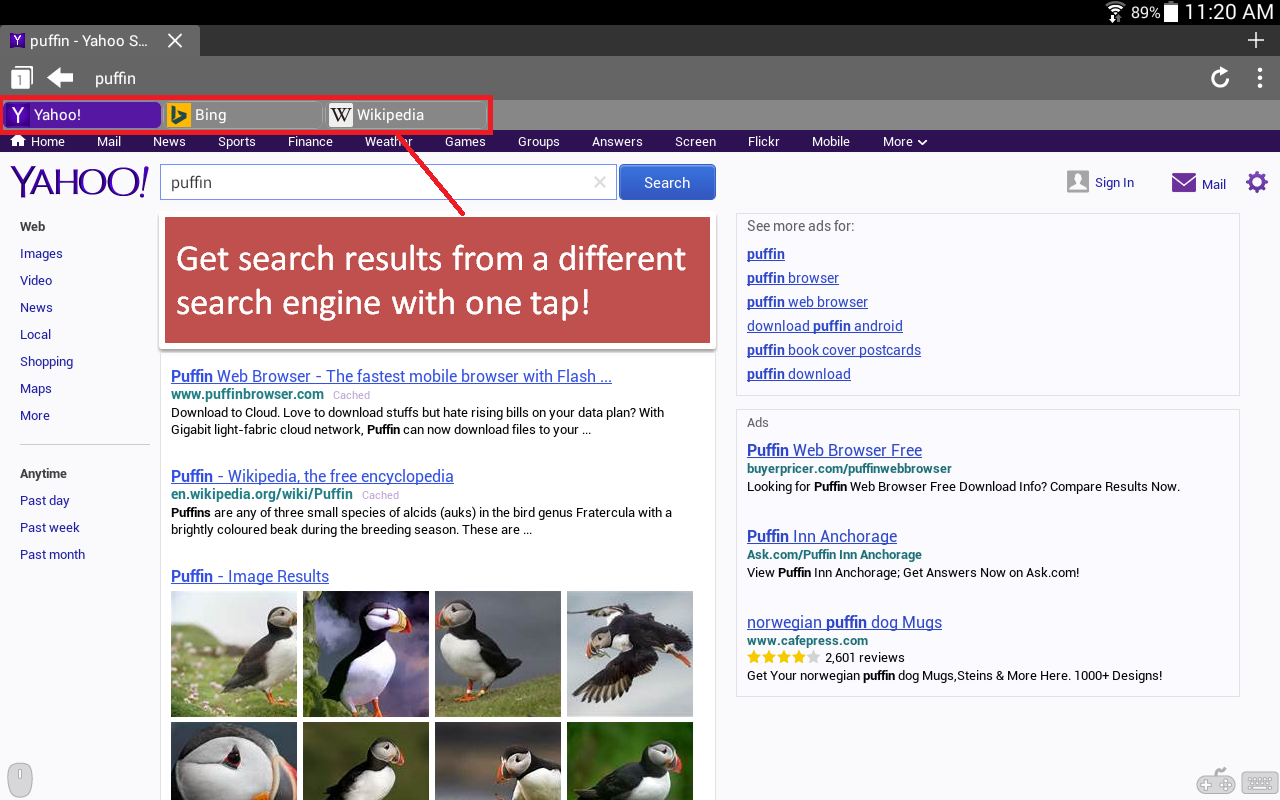The width and height of the screenshot is (1280, 800).
Task: Switch to Bing search engine
Action: 244,115
